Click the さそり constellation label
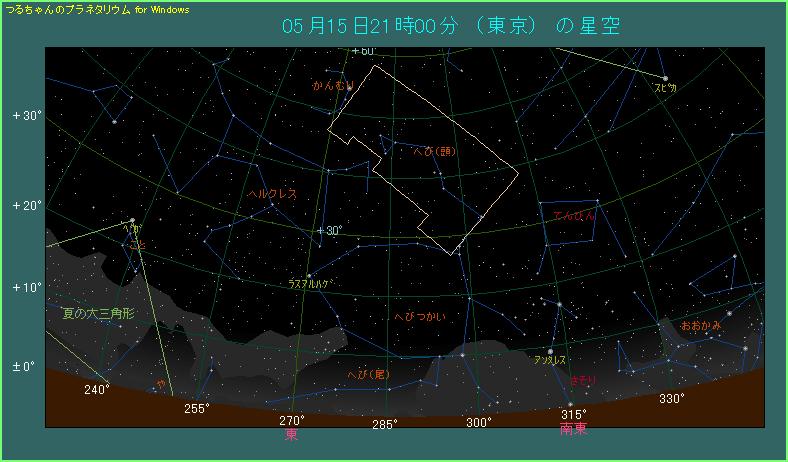The image size is (788, 462). click(x=584, y=382)
